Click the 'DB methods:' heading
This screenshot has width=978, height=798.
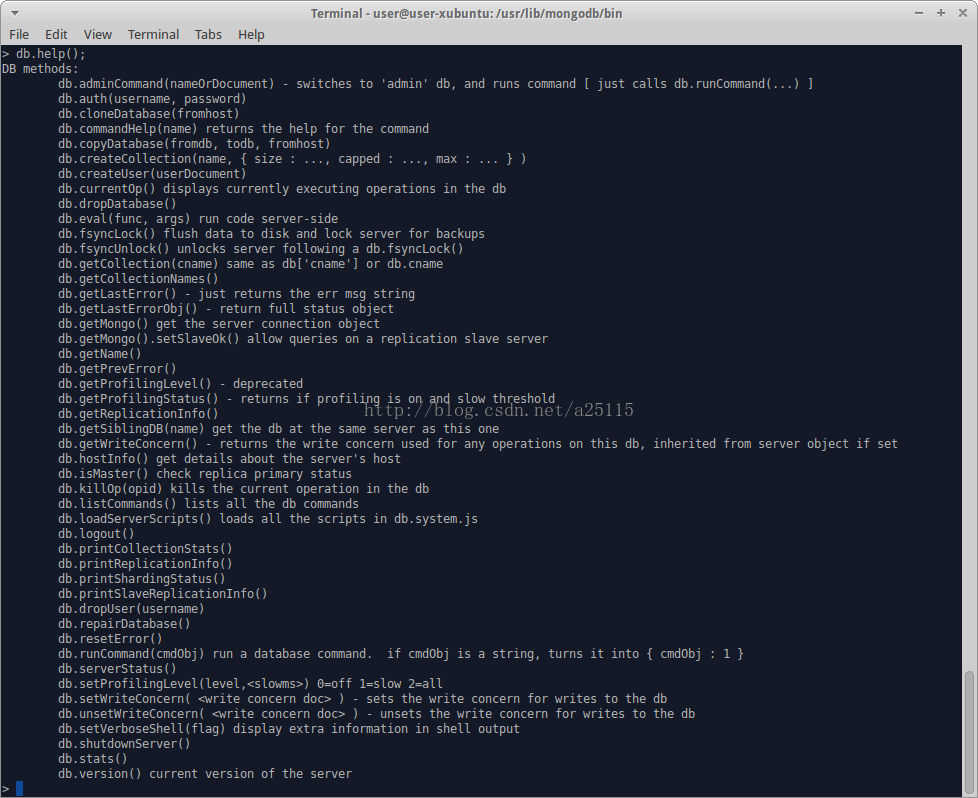click(x=41, y=69)
